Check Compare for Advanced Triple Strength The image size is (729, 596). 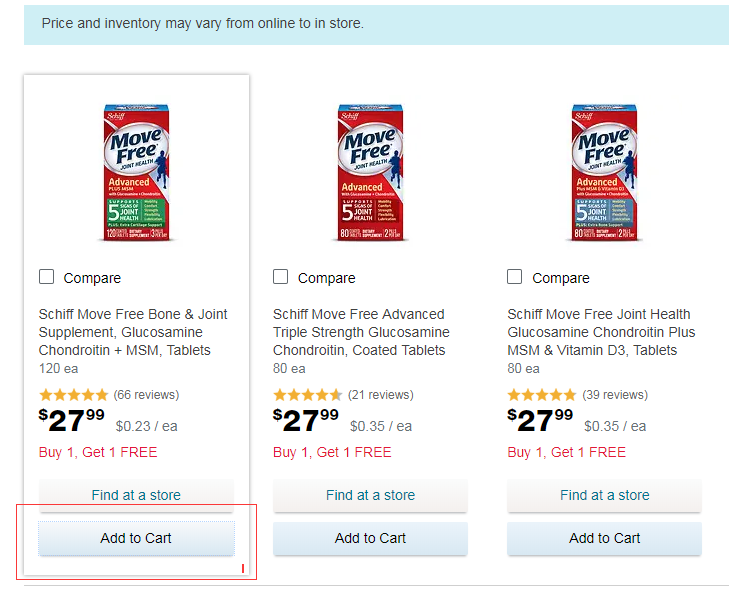pos(281,277)
